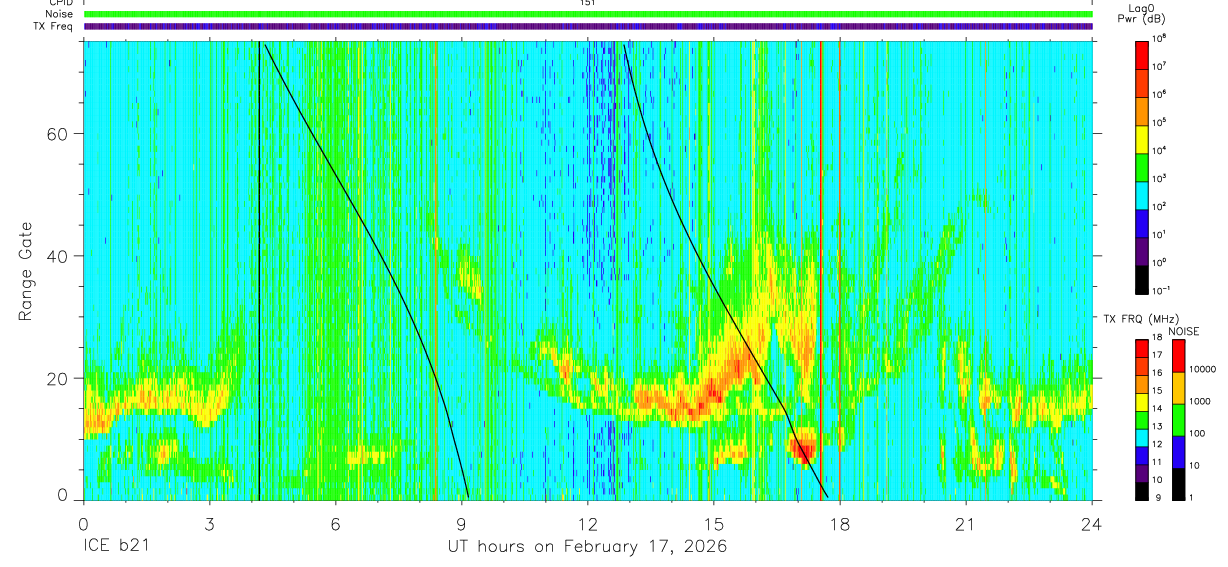
Task: Click the '21' tick on the UT hours axis
Action: pyautogui.click(x=966, y=524)
